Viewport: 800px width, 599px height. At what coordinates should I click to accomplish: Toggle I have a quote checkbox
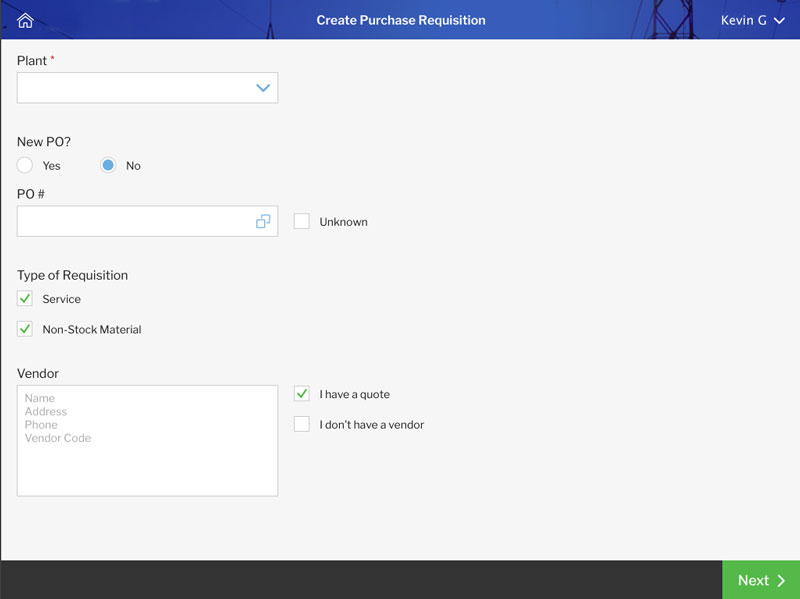[x=302, y=394]
